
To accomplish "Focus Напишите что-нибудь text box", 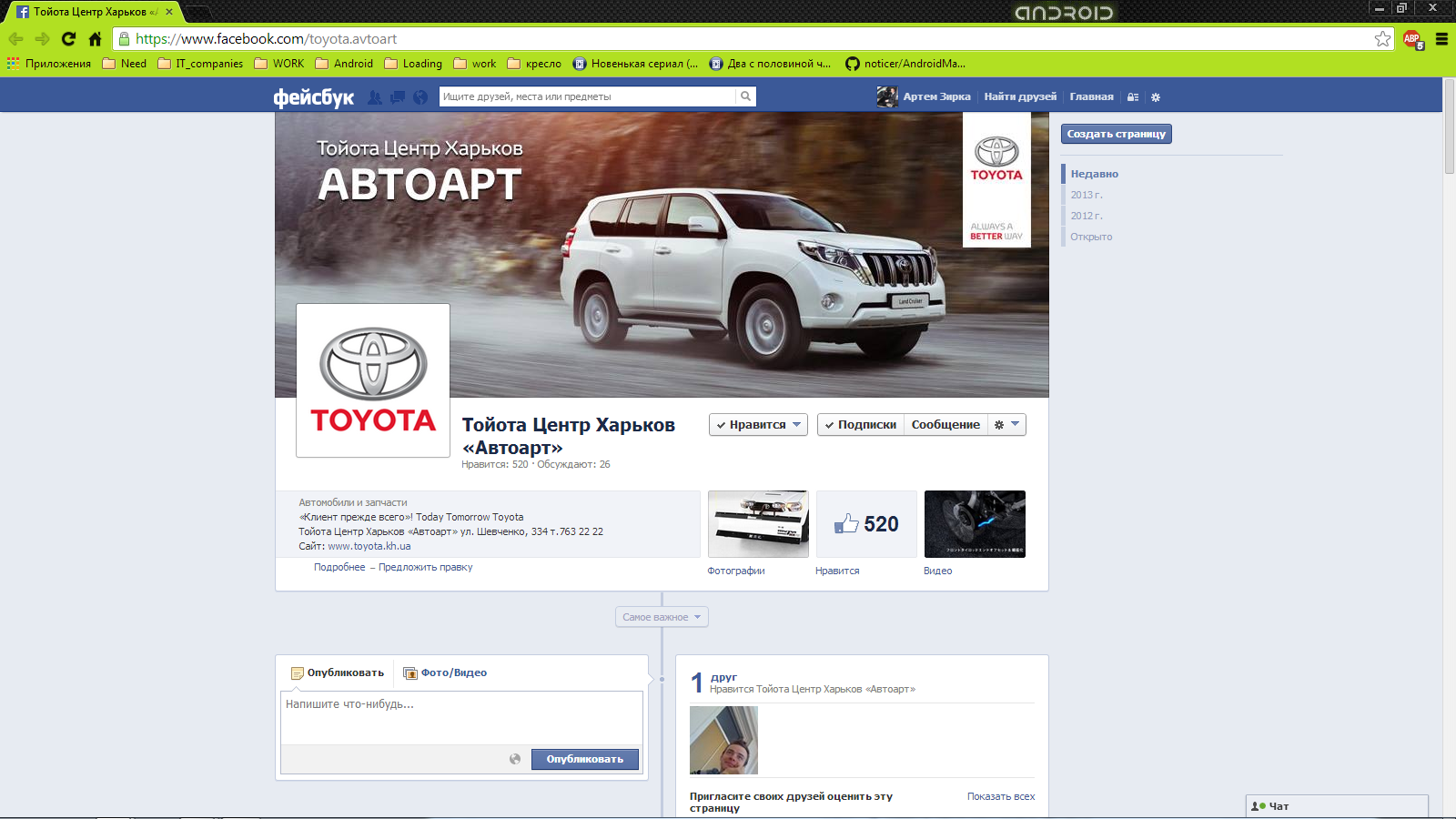I will [462, 718].
